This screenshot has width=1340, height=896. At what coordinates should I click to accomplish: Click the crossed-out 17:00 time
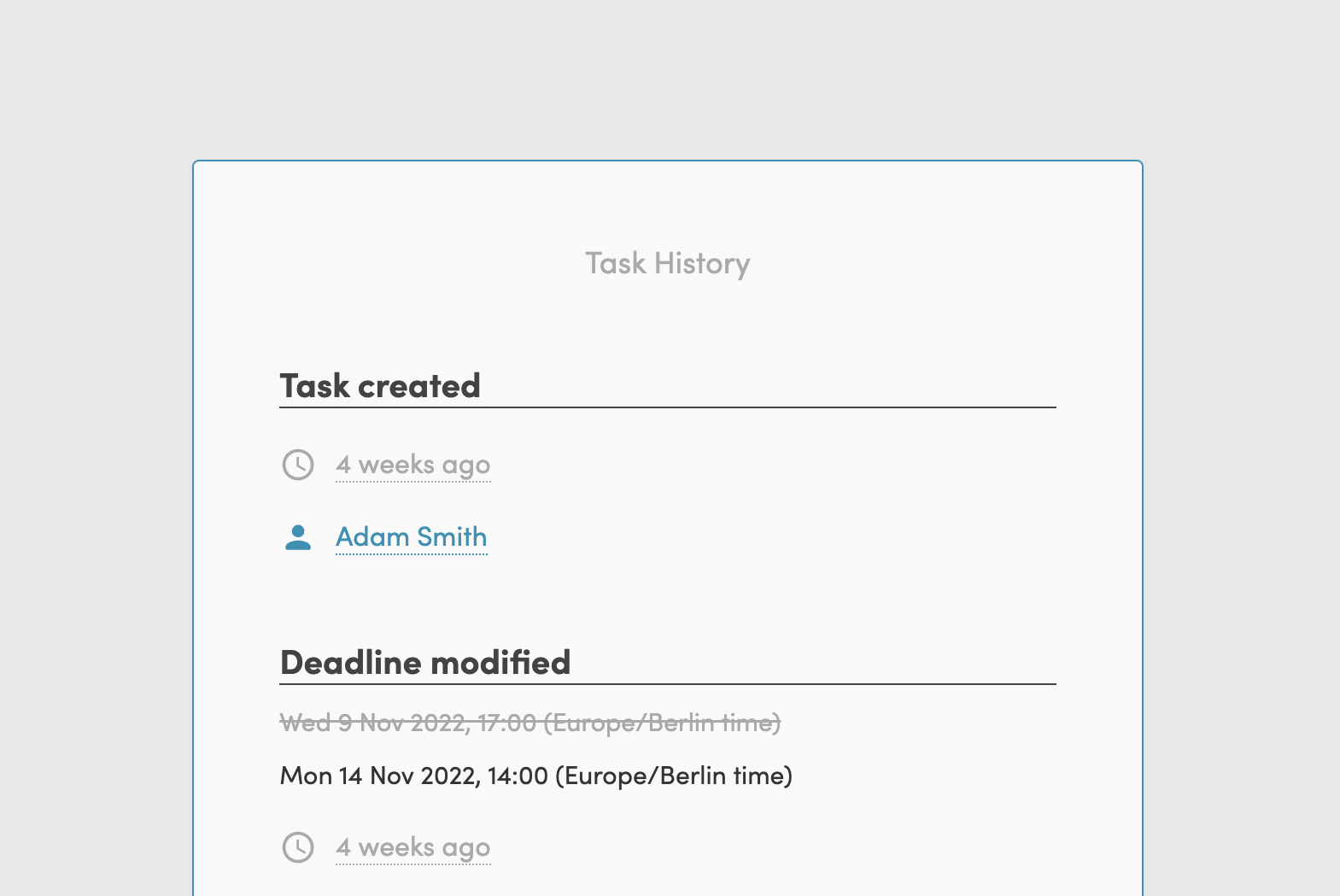click(x=507, y=723)
